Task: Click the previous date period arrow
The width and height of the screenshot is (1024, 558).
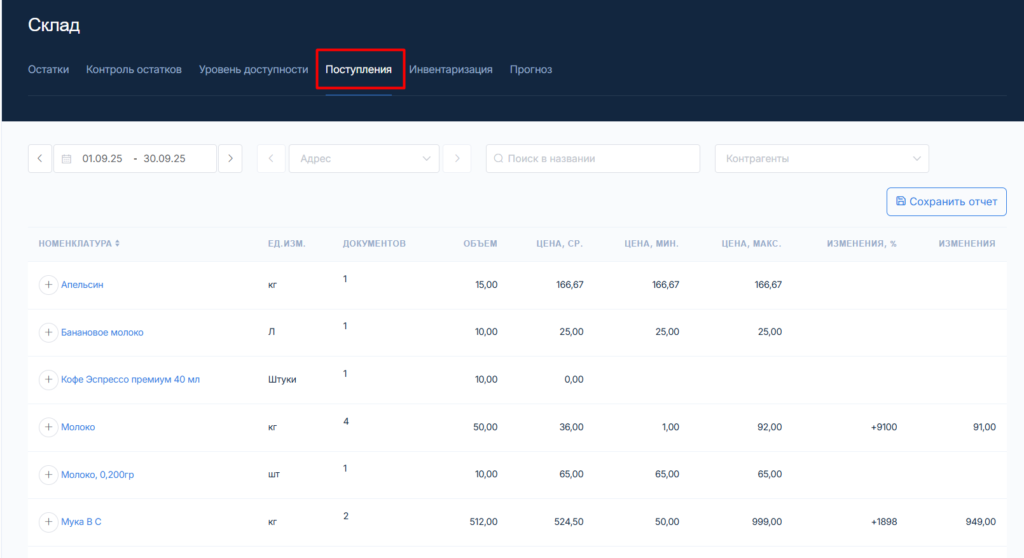Action: 40,158
